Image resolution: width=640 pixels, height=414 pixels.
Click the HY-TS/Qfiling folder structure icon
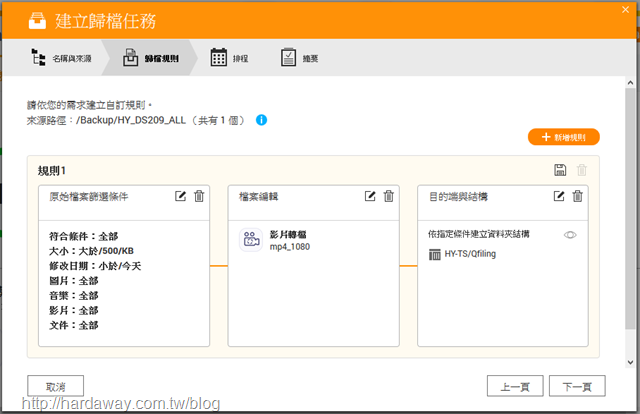pyautogui.click(x=435, y=254)
